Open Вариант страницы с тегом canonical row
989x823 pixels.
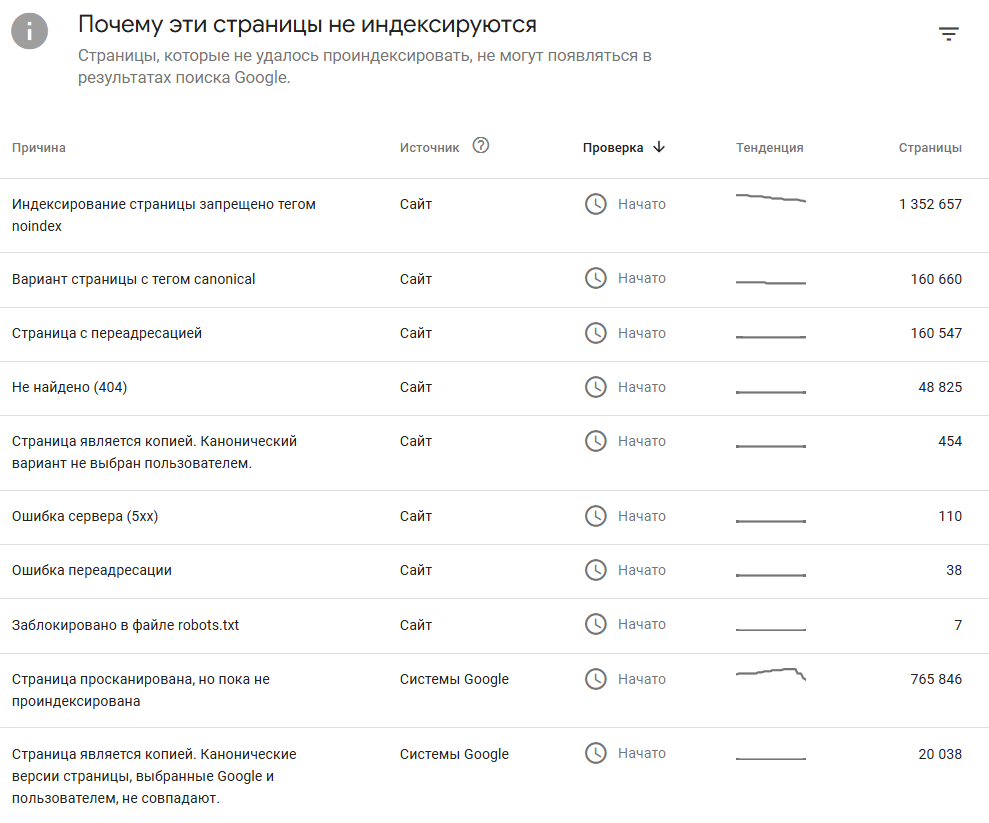[x=494, y=279]
